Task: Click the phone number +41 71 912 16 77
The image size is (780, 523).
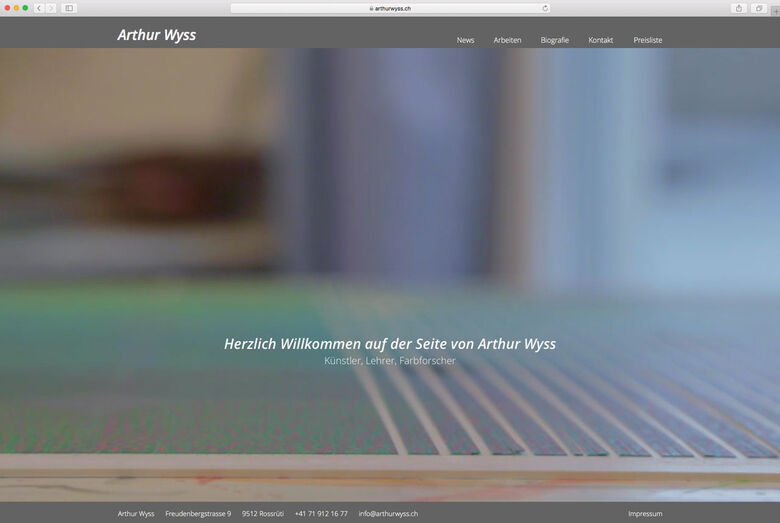Action: [321, 514]
